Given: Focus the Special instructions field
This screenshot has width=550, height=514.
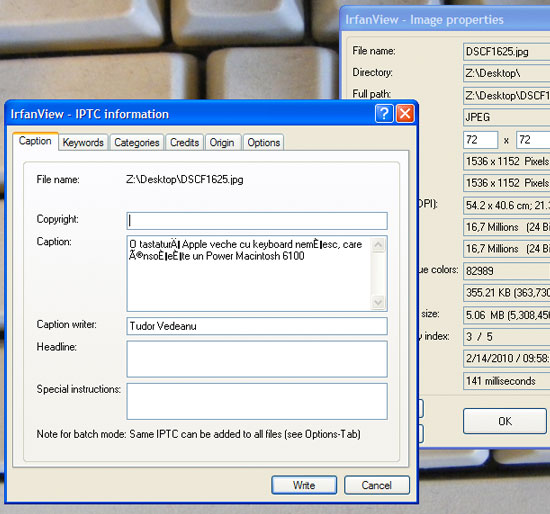Looking at the screenshot, I should click(257, 401).
